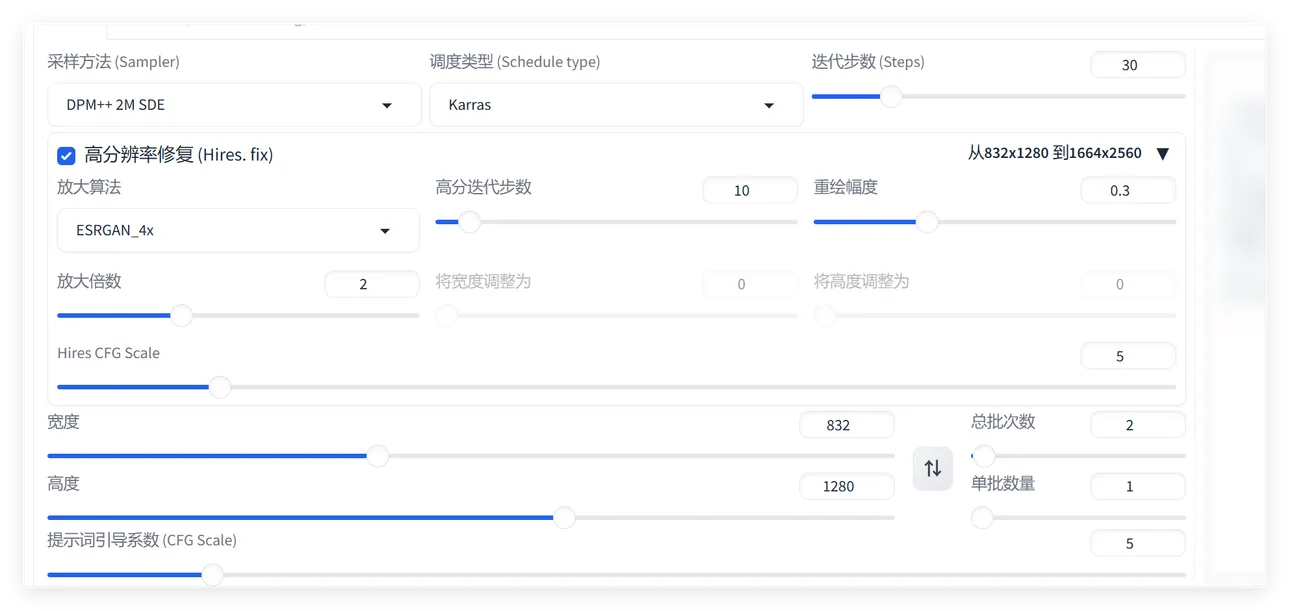Viewport: 1290px width, 611px height.
Task: Click the batch count field showing 2
Action: [1138, 425]
